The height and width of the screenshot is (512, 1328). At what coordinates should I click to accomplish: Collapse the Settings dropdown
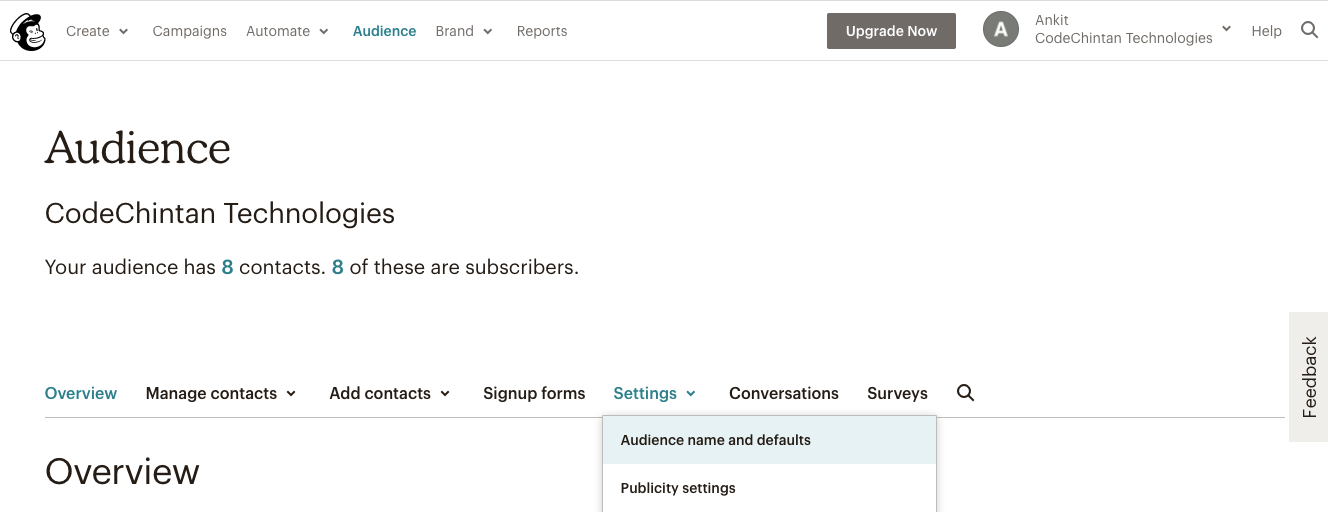coord(655,394)
